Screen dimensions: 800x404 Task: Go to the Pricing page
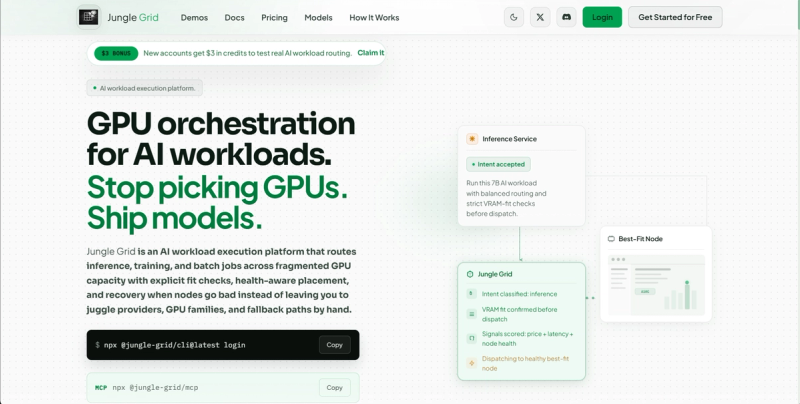coord(274,17)
